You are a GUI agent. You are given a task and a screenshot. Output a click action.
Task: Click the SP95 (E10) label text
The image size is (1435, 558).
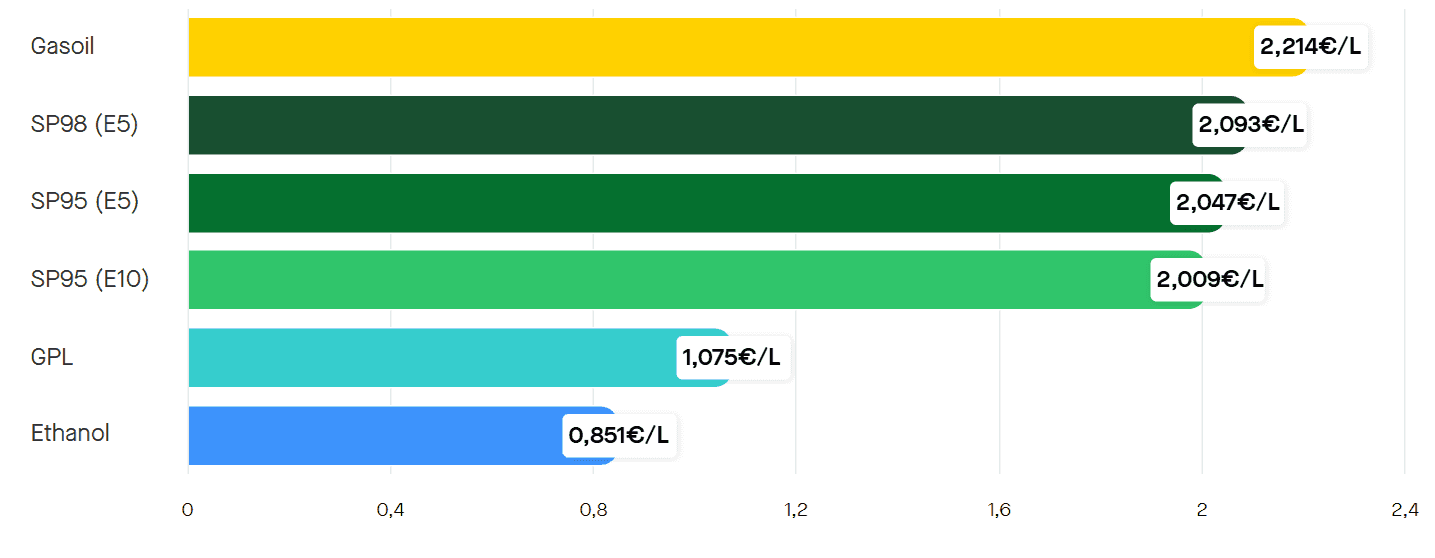click(x=90, y=280)
